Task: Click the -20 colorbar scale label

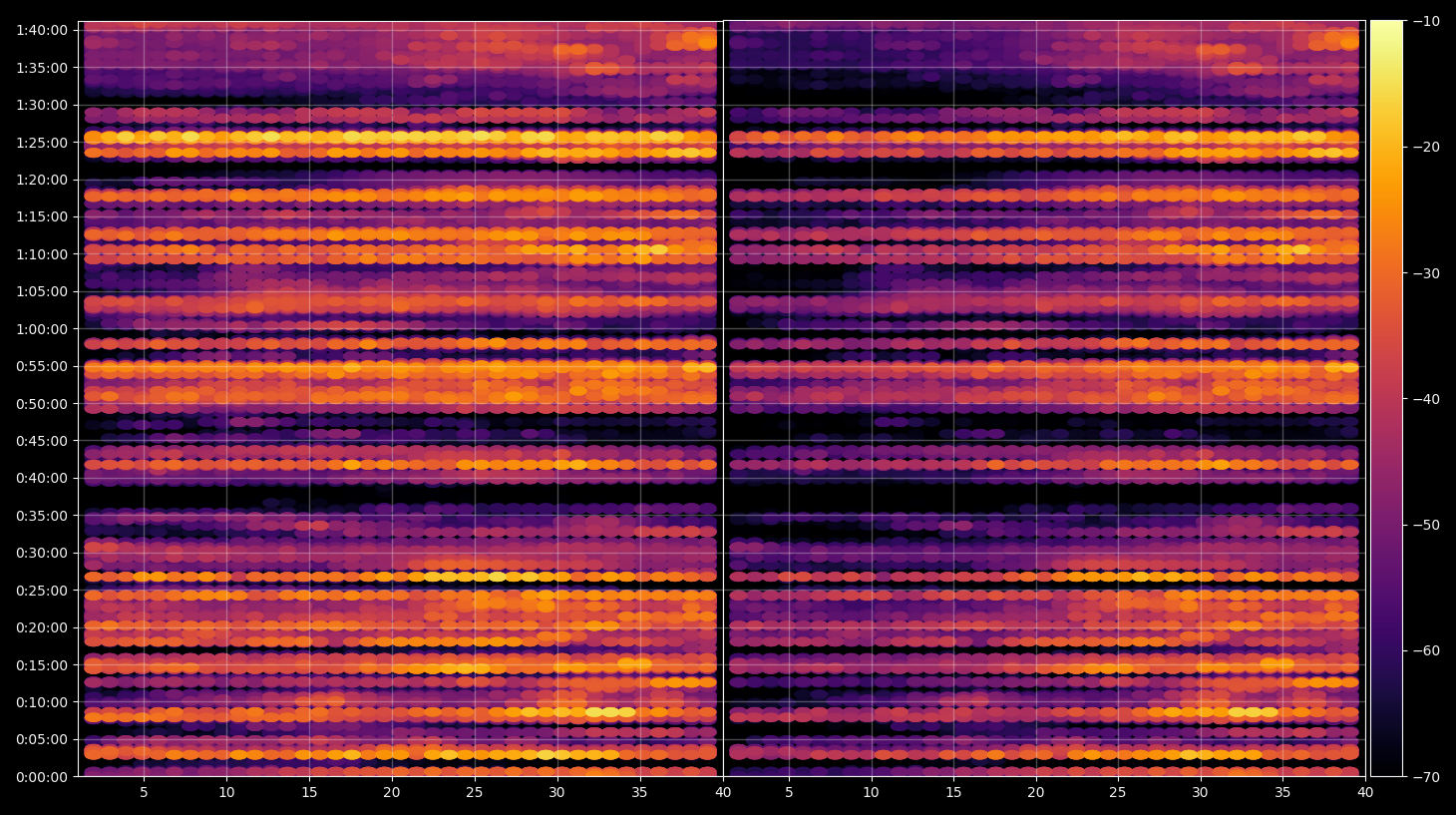Action: (x=1427, y=147)
